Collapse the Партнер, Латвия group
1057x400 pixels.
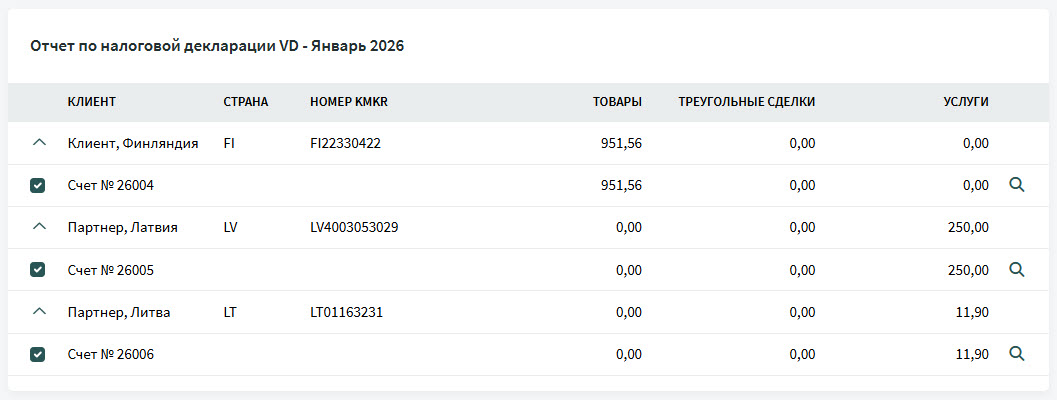pos(39,227)
